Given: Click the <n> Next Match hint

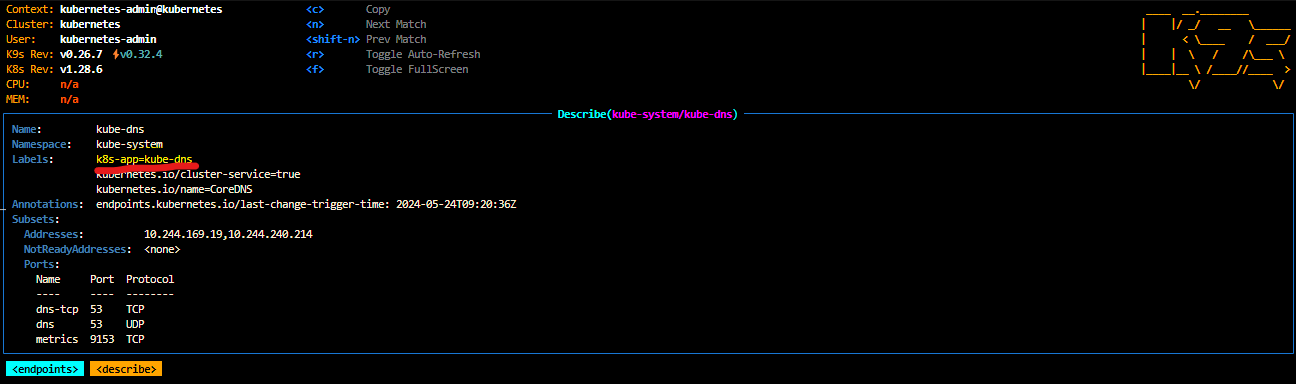Looking at the screenshot, I should [366, 24].
